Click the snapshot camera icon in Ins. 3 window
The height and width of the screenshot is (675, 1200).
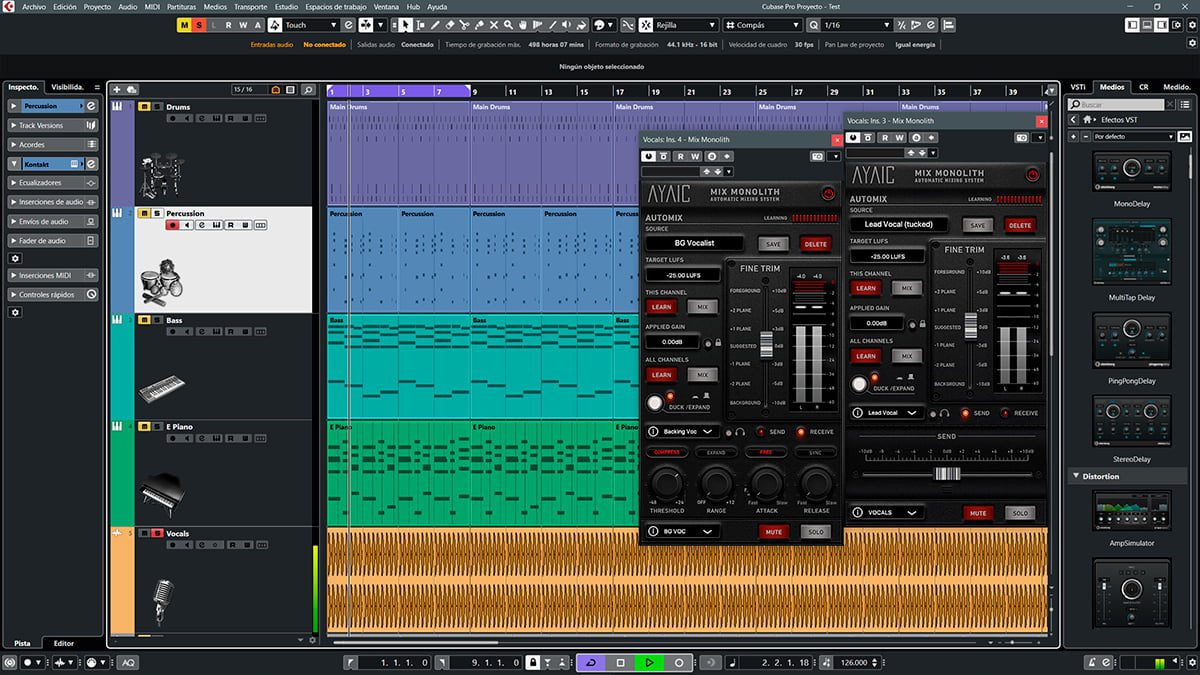coord(1021,138)
